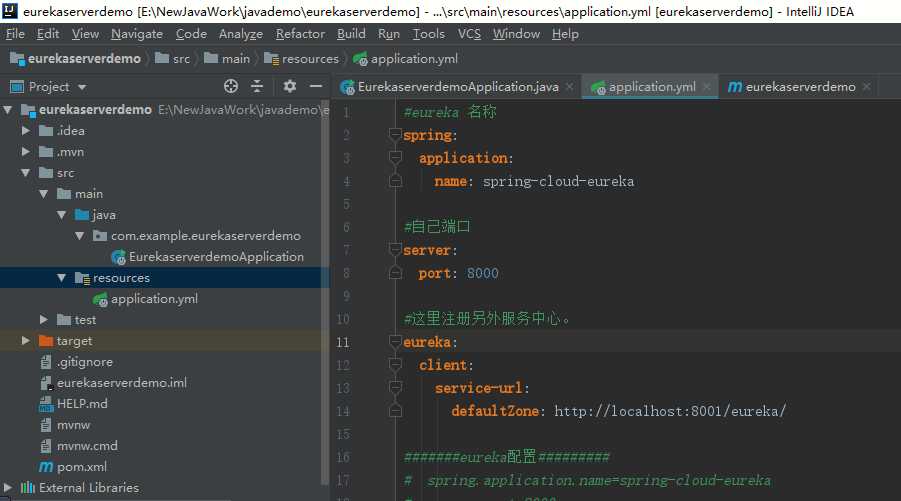
Task: Close the application.yml editor tab
Action: click(x=707, y=87)
